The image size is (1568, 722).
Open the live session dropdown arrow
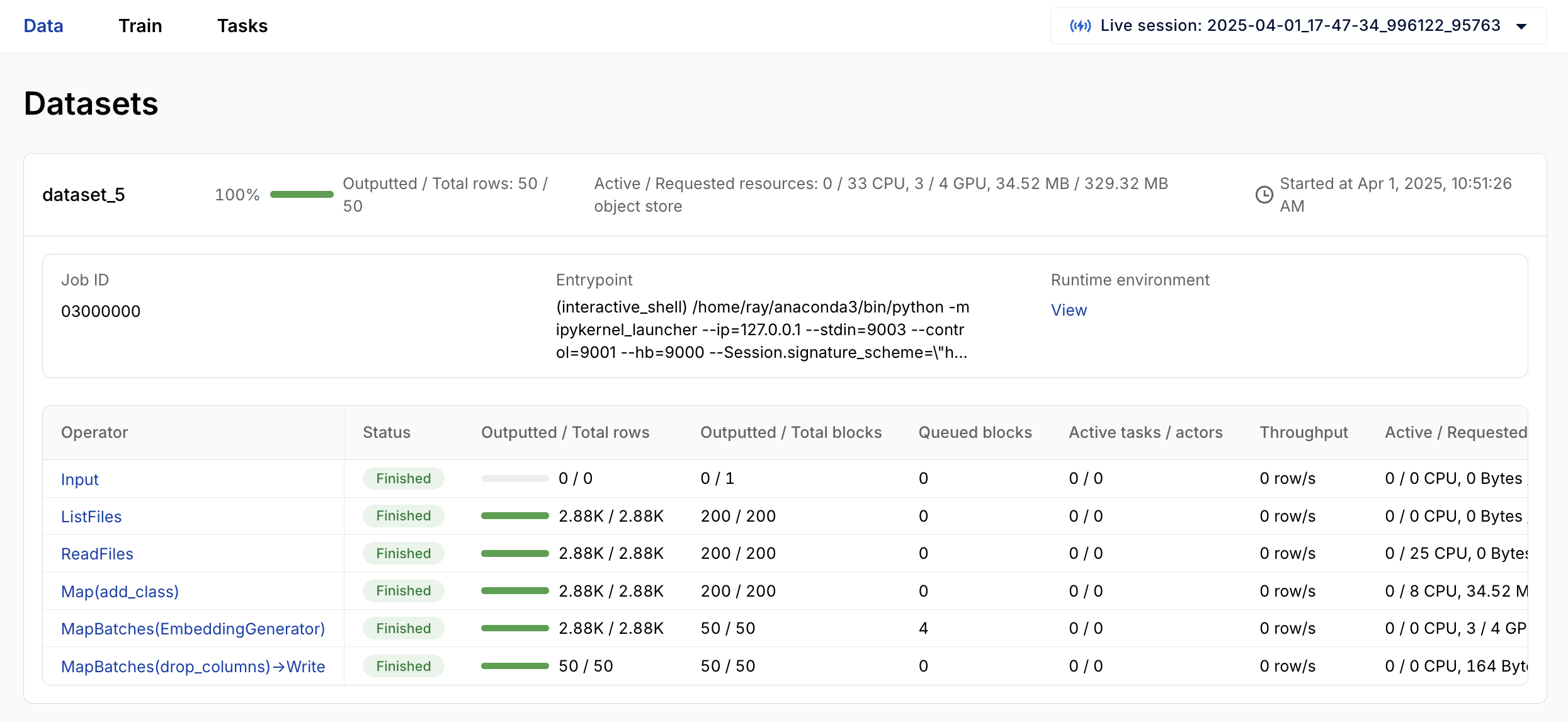(x=1521, y=26)
